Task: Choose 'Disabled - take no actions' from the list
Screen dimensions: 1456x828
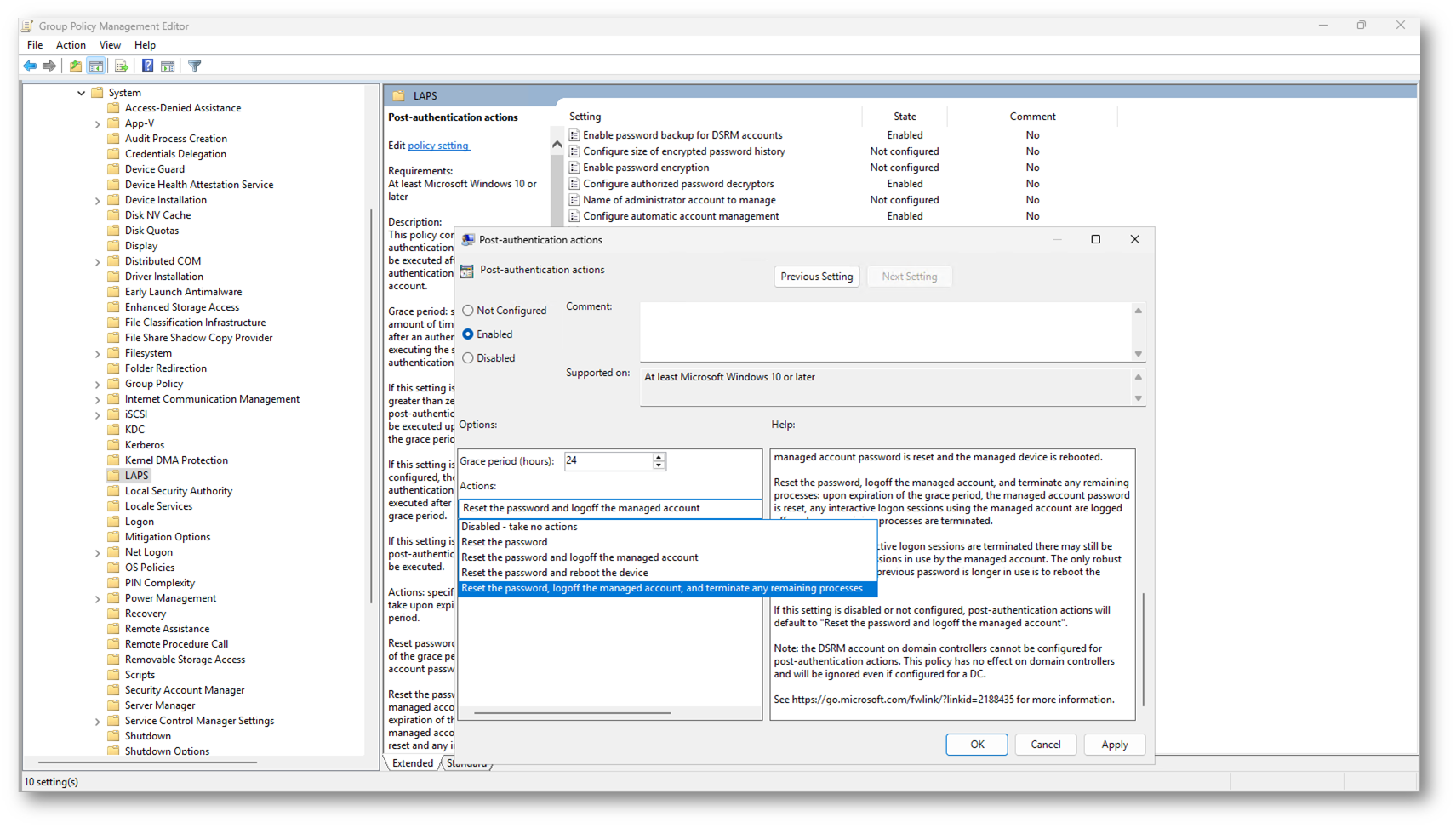Action: pos(667,527)
